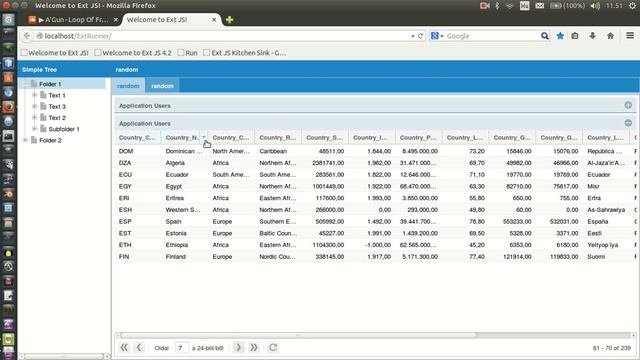Select the Baltic Coun... region cell
Image resolution: width=640 pixels, height=360 pixels.
[278, 233]
